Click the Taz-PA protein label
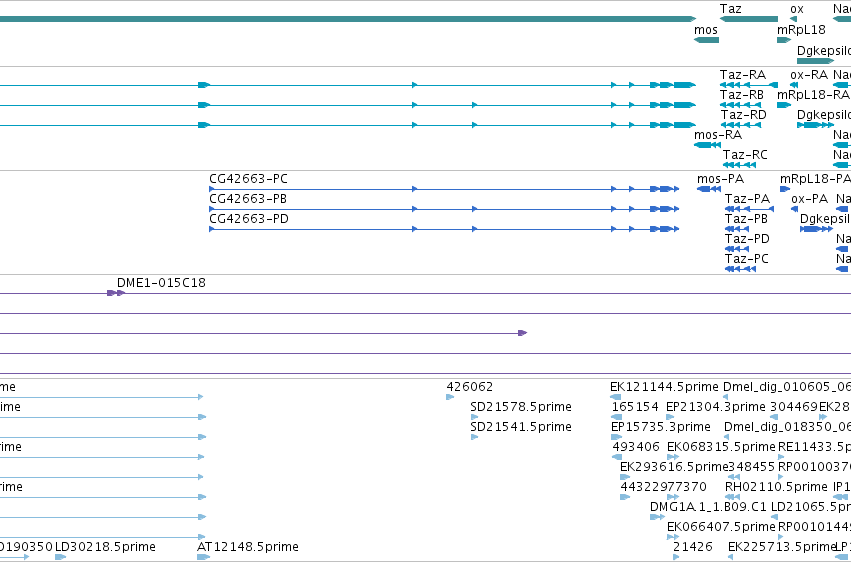 [x=747, y=199]
